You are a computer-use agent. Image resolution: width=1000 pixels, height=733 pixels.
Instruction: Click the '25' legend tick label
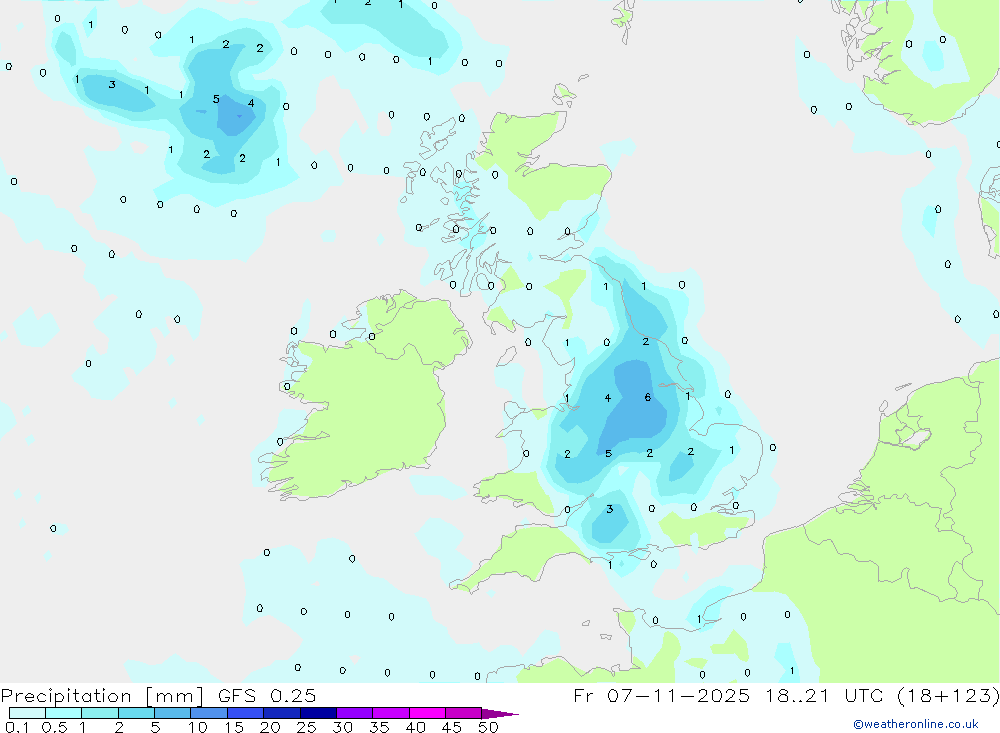(306, 727)
